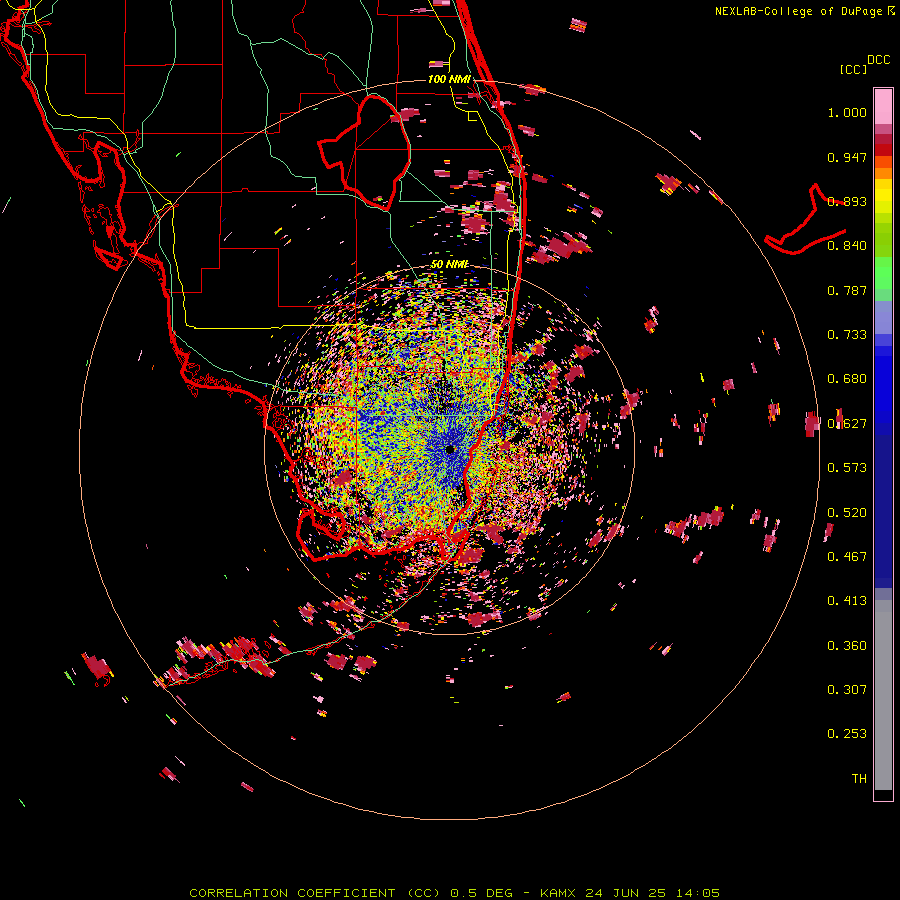The height and width of the screenshot is (900, 900).
Task: Click the 1.000 color scale value
Action: click(847, 112)
